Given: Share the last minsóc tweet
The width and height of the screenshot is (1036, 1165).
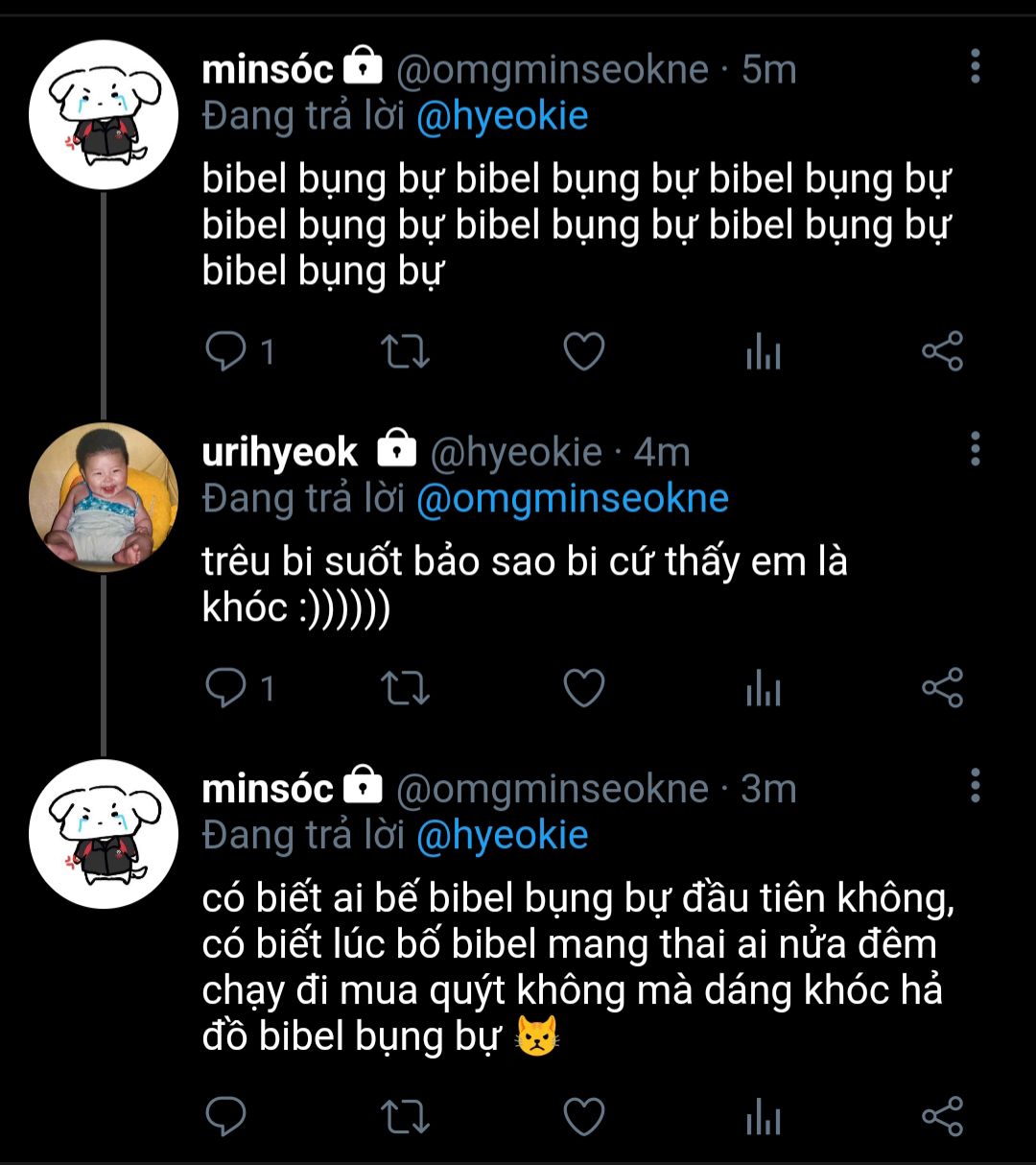Looking at the screenshot, I should point(942,1117).
